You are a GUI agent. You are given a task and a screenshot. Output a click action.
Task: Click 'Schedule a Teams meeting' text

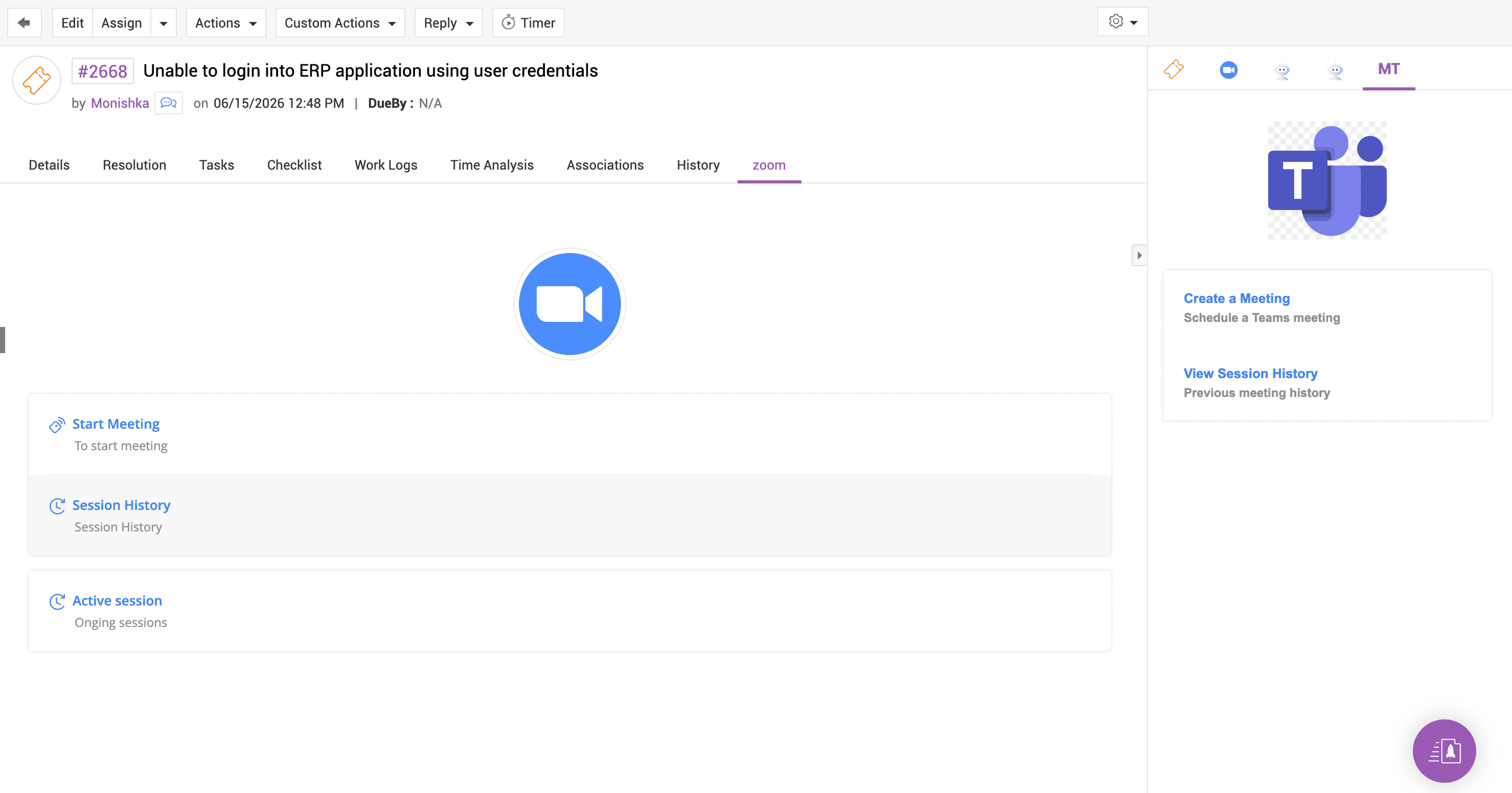coord(1262,318)
